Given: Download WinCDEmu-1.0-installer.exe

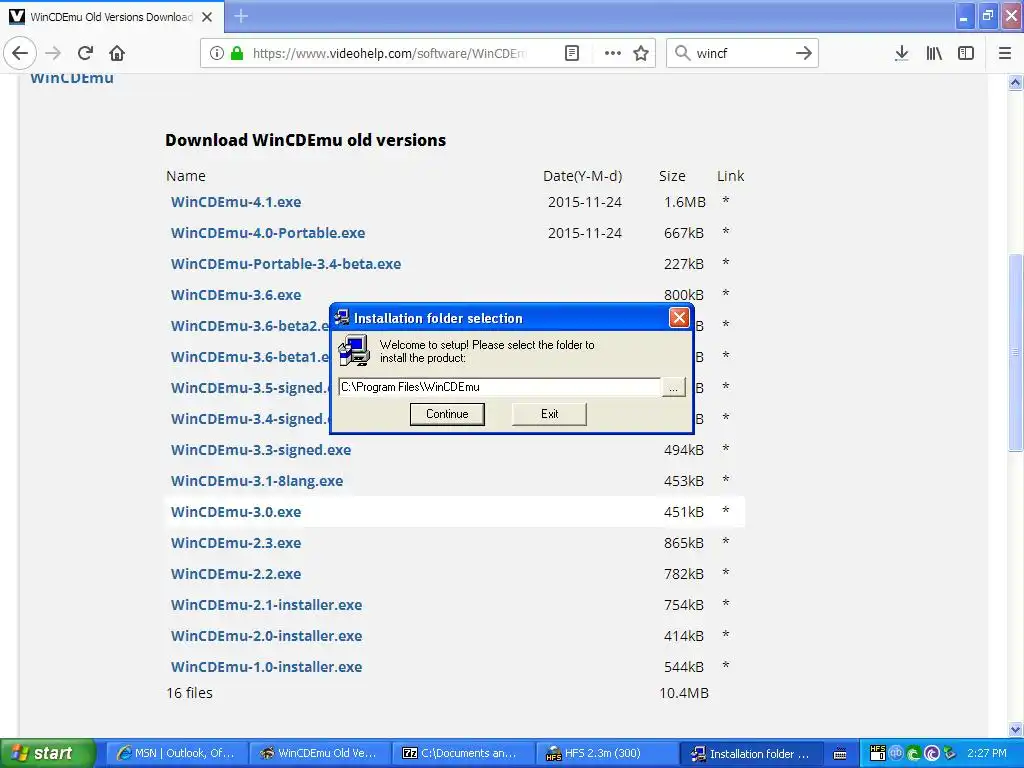Looking at the screenshot, I should point(266,667).
